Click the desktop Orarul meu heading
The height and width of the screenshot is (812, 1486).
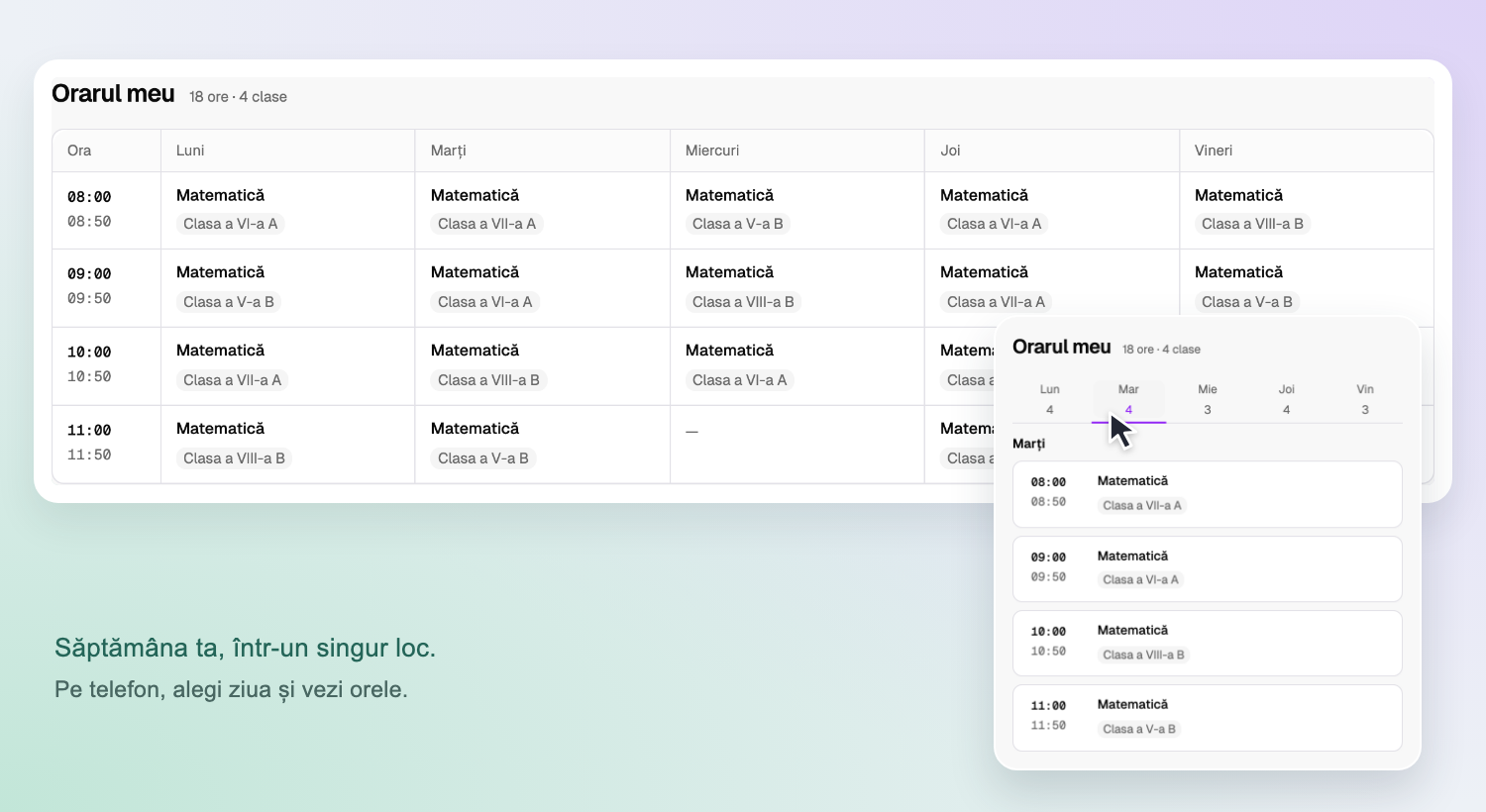[x=113, y=94]
